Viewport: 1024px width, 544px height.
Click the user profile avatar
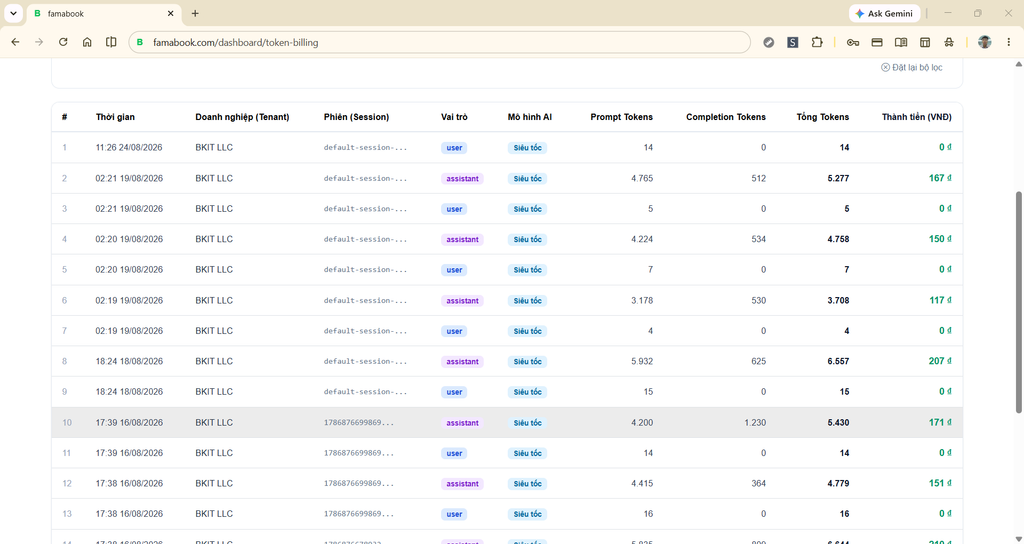(x=984, y=42)
